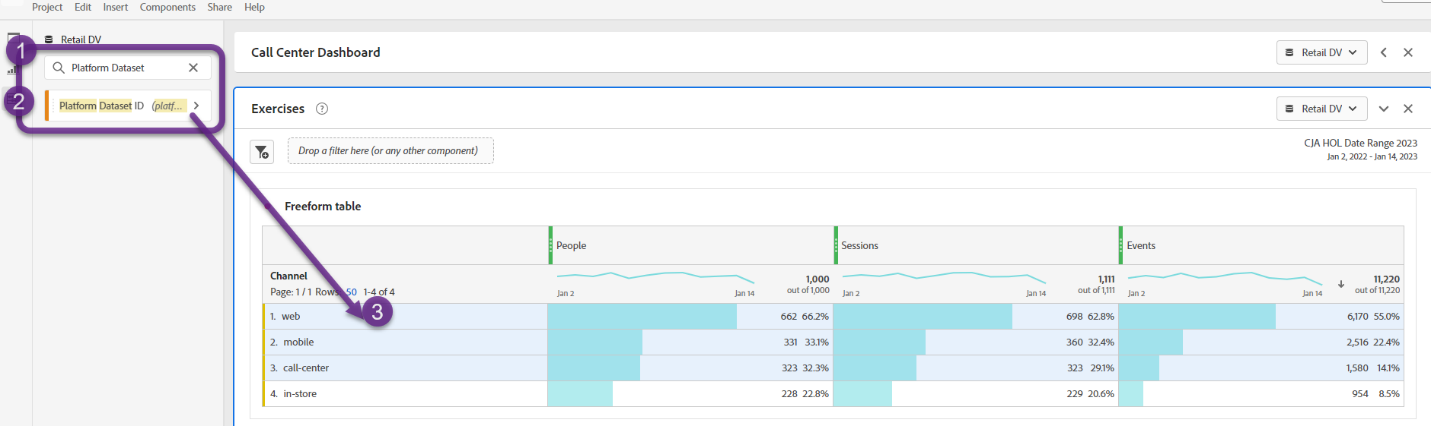The width and height of the screenshot is (1431, 426).
Task: Expand the Call Center Dashboard panel arrow
Action: [1383, 52]
